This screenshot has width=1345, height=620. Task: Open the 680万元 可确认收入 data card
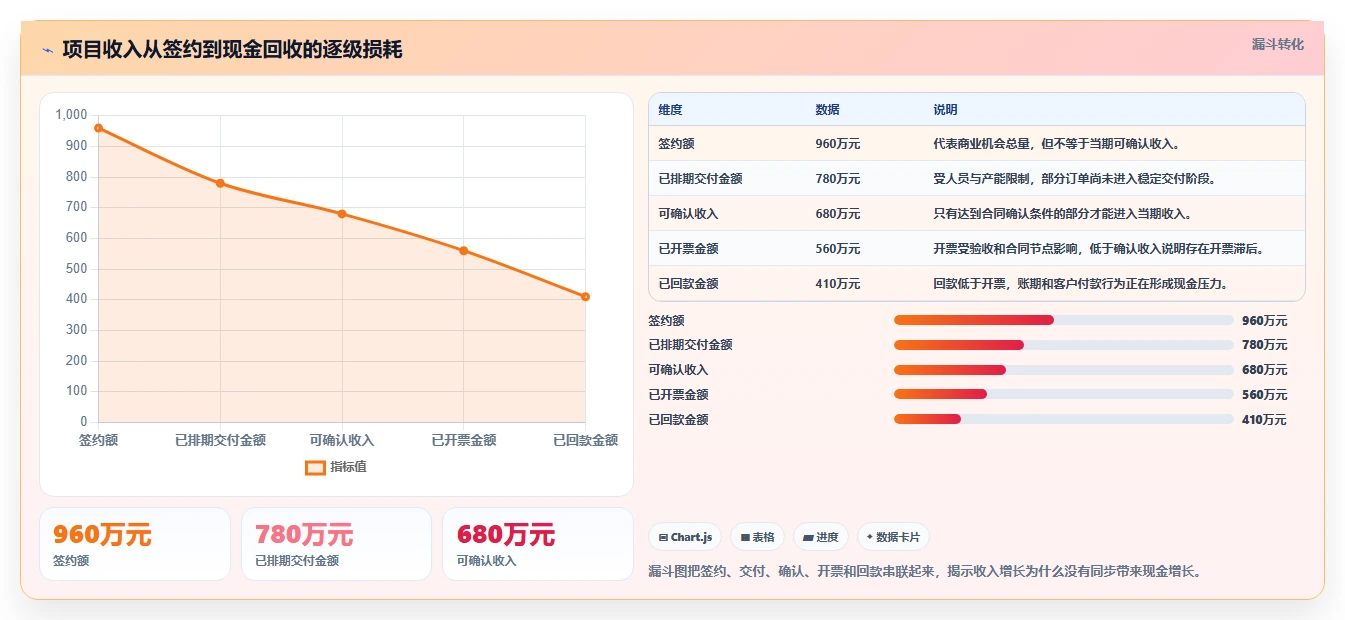point(538,544)
